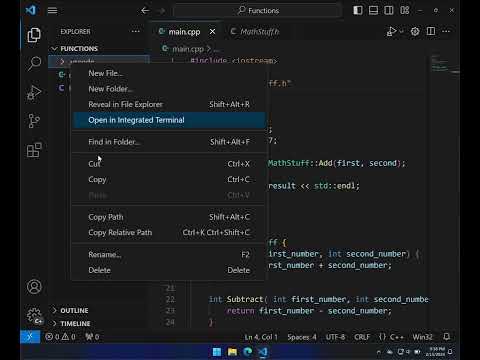Open Source Control view

click(34, 121)
